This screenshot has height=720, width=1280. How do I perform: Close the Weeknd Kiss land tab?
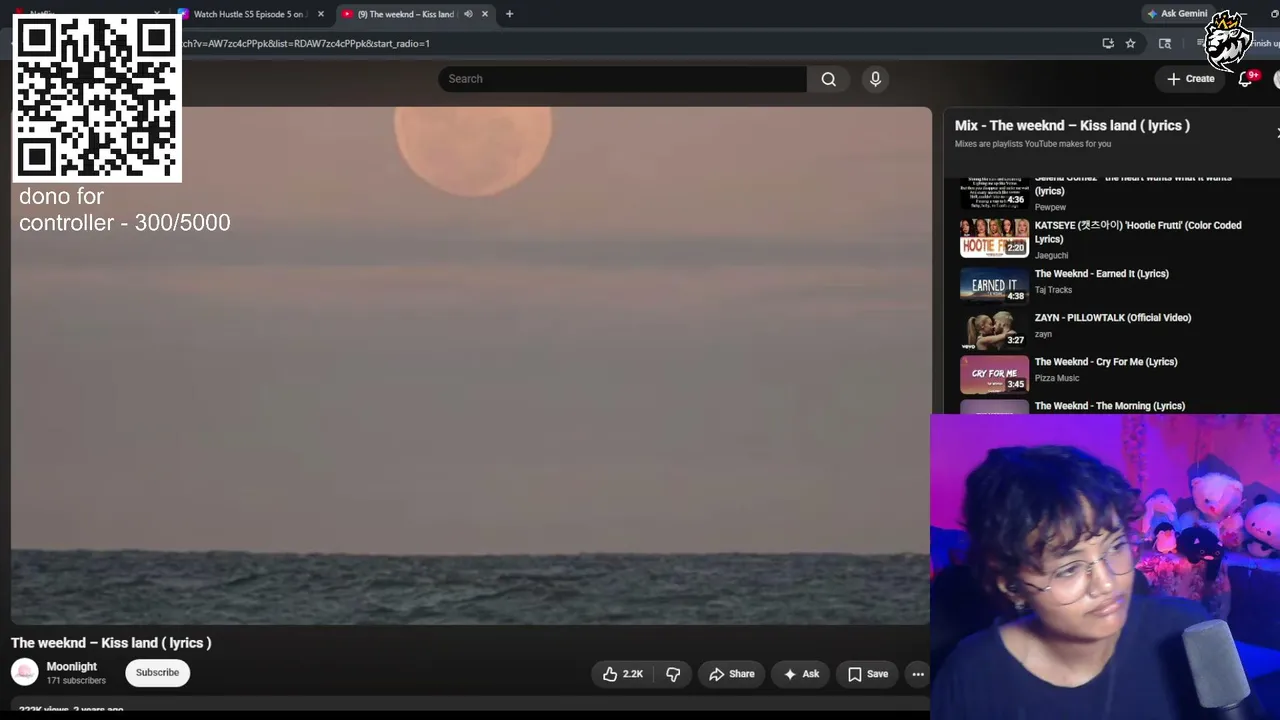[x=485, y=14]
